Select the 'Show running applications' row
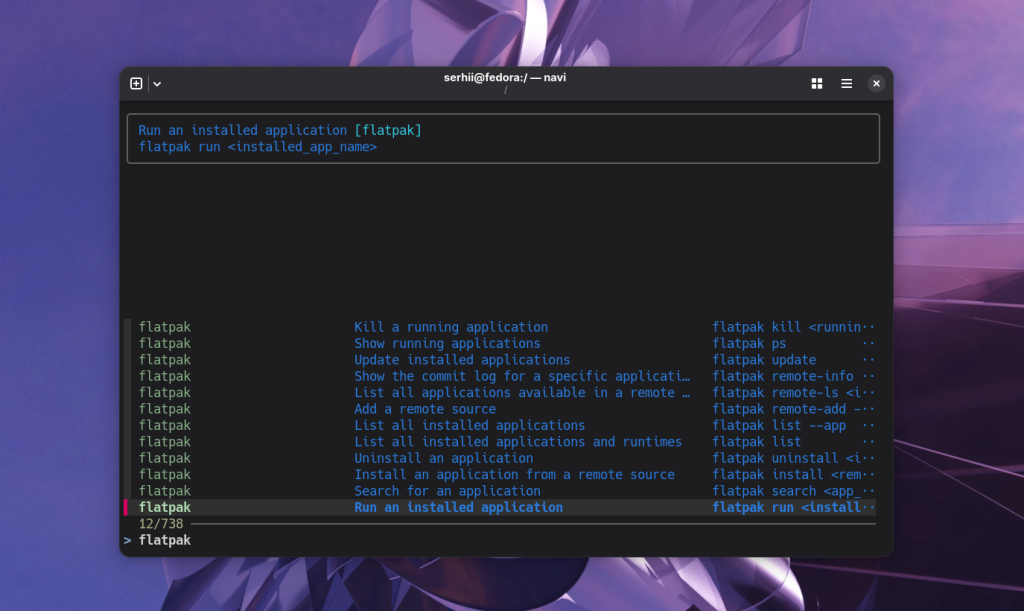Screen dimensions: 1024x611 (x=500, y=343)
